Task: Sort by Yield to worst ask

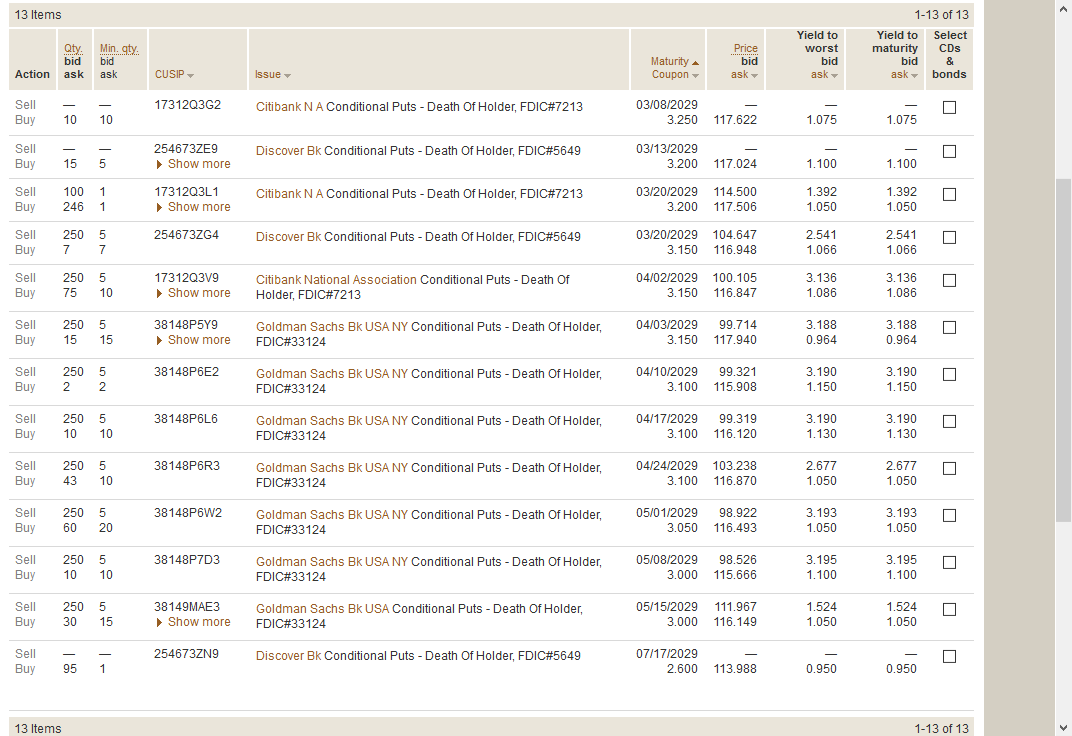Action: [825, 74]
